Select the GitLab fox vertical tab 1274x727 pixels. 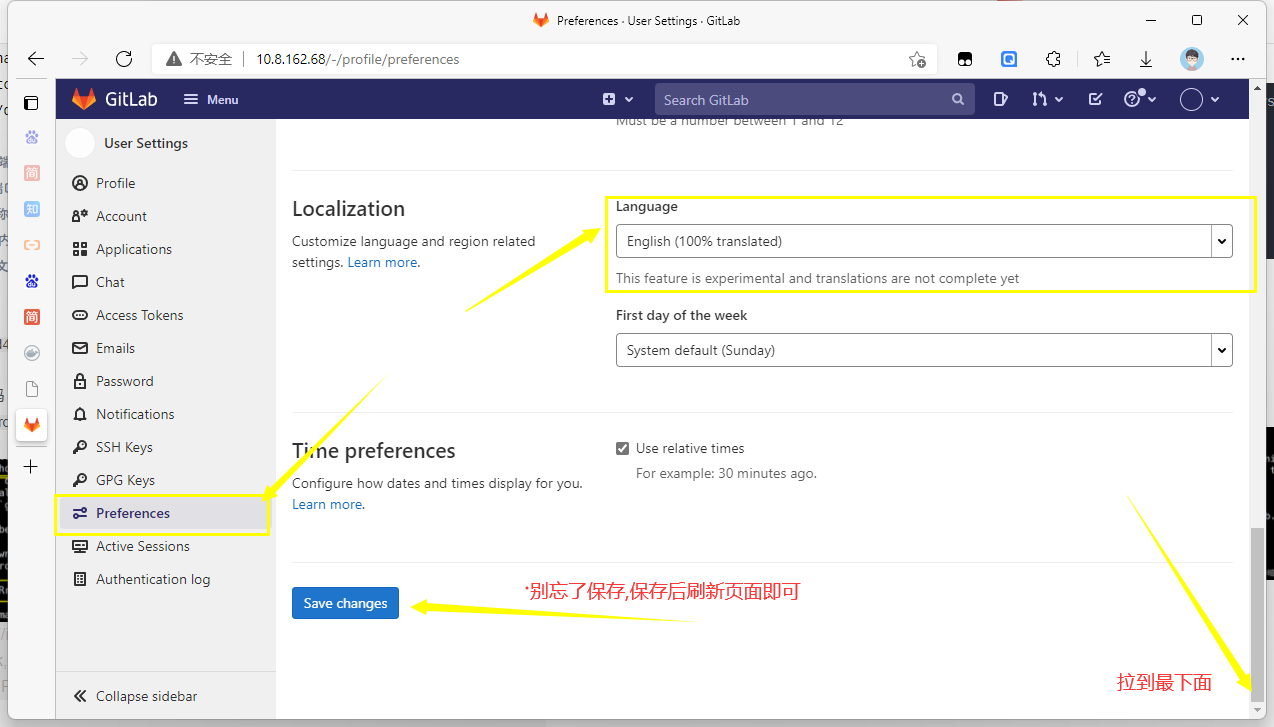(32, 425)
